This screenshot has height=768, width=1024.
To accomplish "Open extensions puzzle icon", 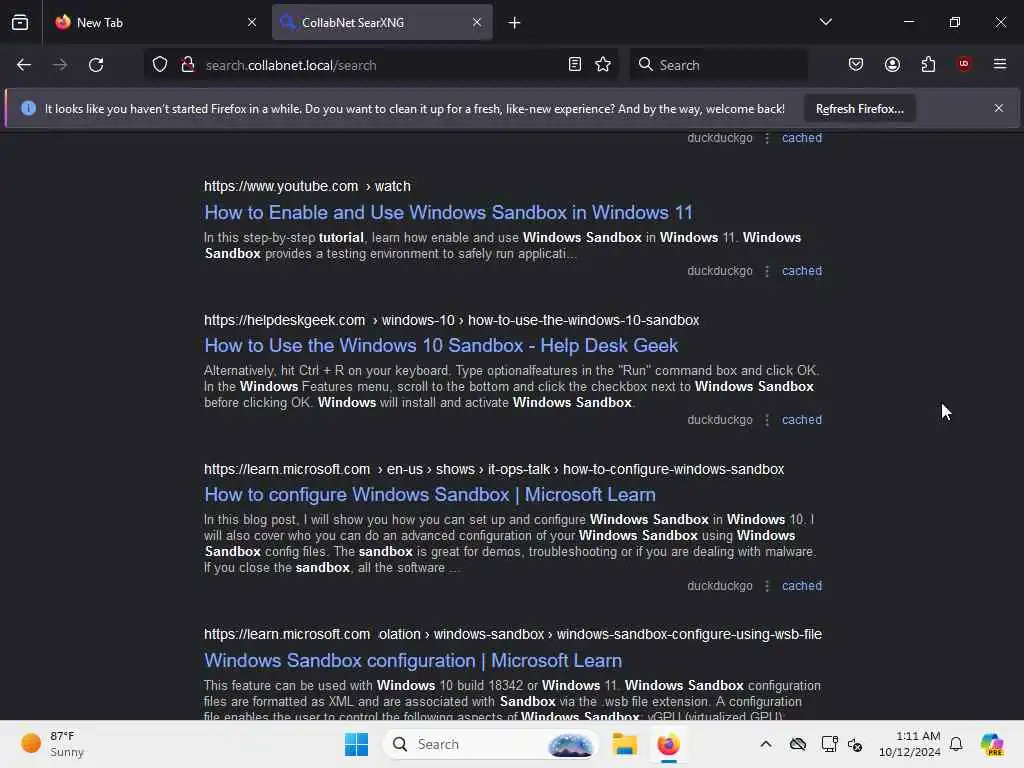I will 928,65.
